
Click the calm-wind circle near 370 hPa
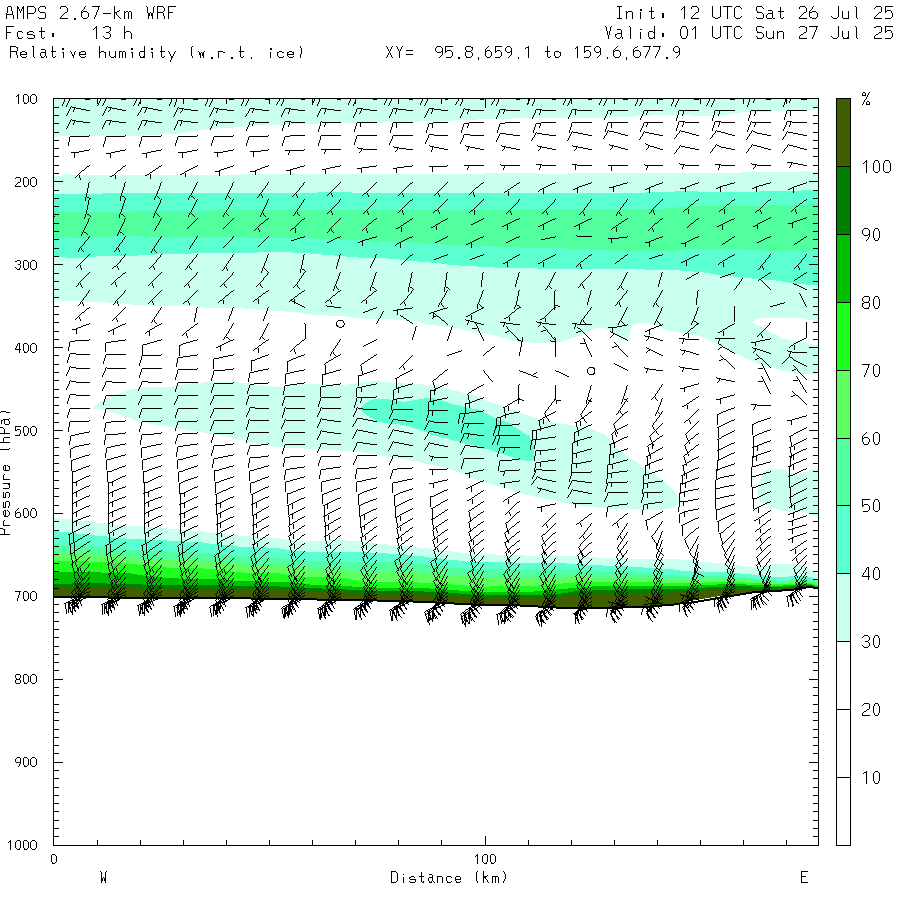pyautogui.click(x=340, y=324)
